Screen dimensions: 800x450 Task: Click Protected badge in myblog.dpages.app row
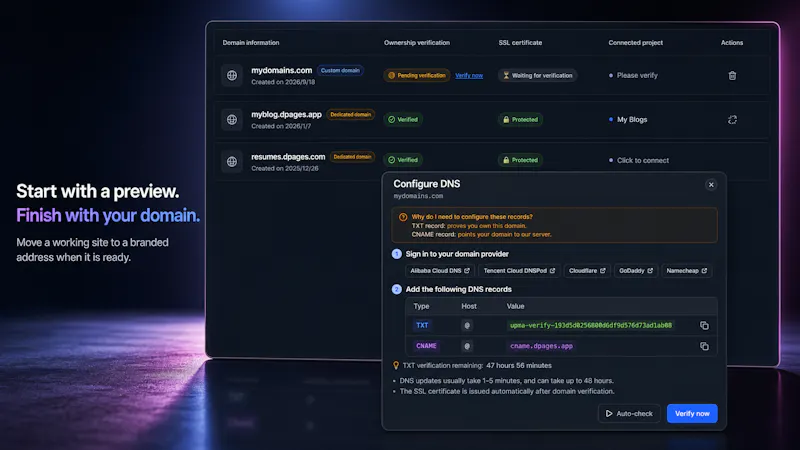(x=520, y=119)
